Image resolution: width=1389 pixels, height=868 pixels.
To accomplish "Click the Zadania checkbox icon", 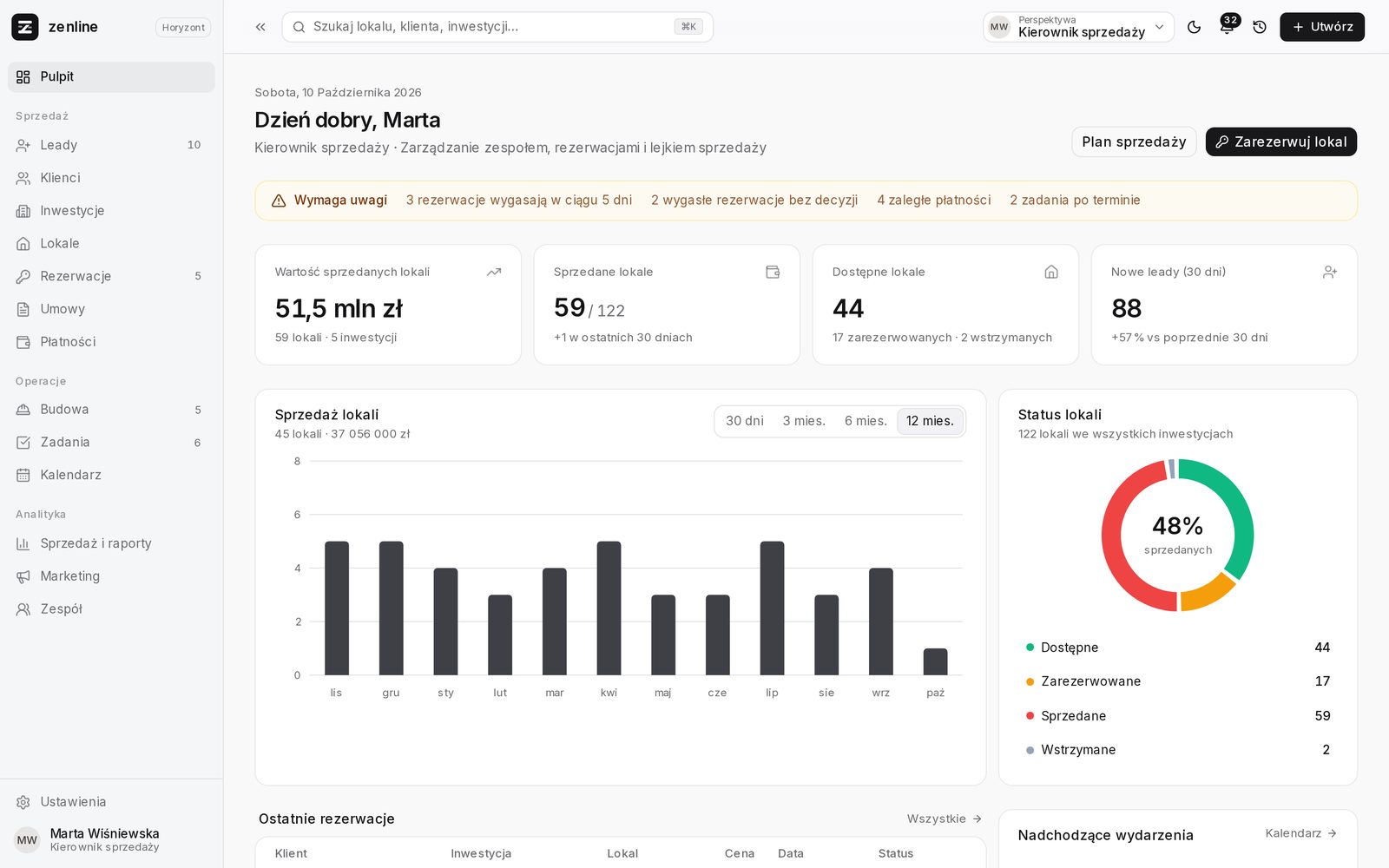I will [x=23, y=443].
